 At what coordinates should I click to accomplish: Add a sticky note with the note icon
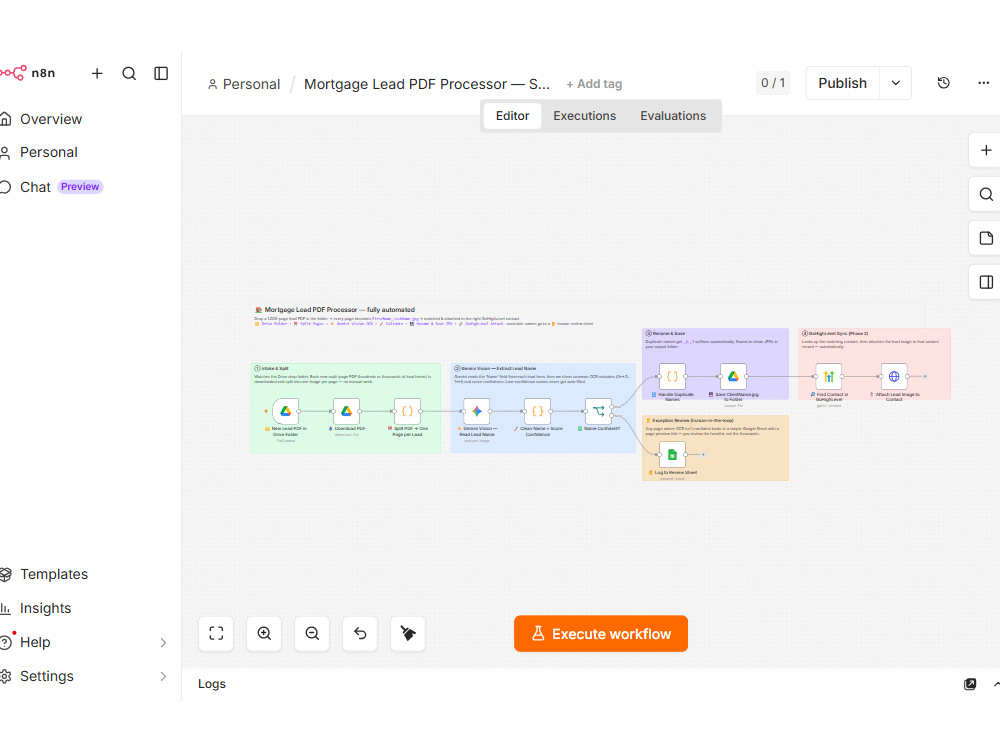point(985,238)
